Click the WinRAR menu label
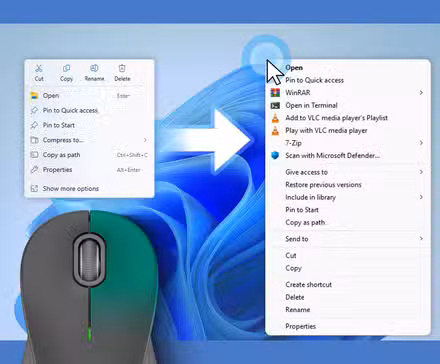440x364 pixels. pos(298,92)
